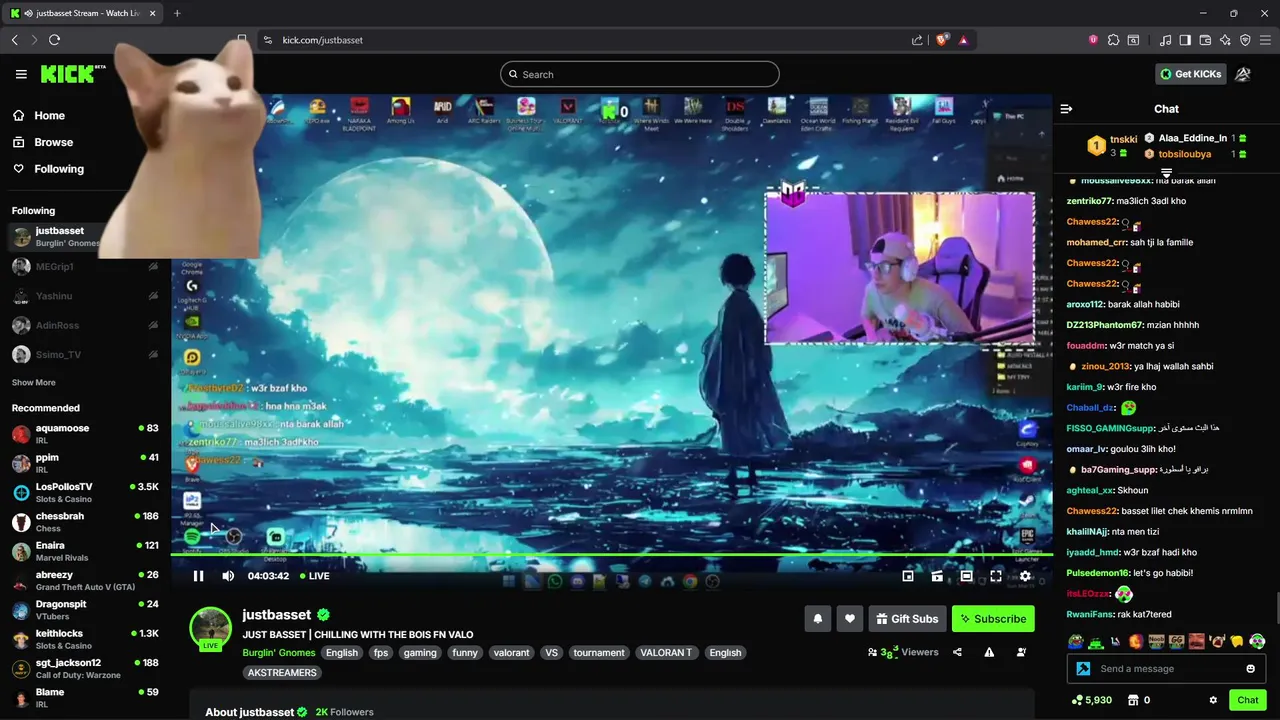Open the media control music icon
This screenshot has width=1280, height=720.
click(1165, 40)
